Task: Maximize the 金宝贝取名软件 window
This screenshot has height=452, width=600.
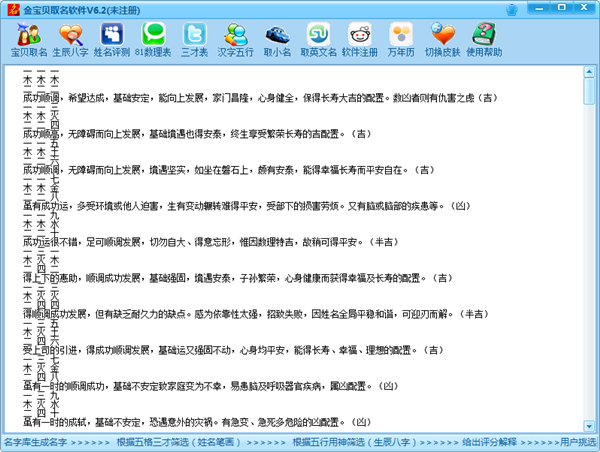Action: pos(561,8)
